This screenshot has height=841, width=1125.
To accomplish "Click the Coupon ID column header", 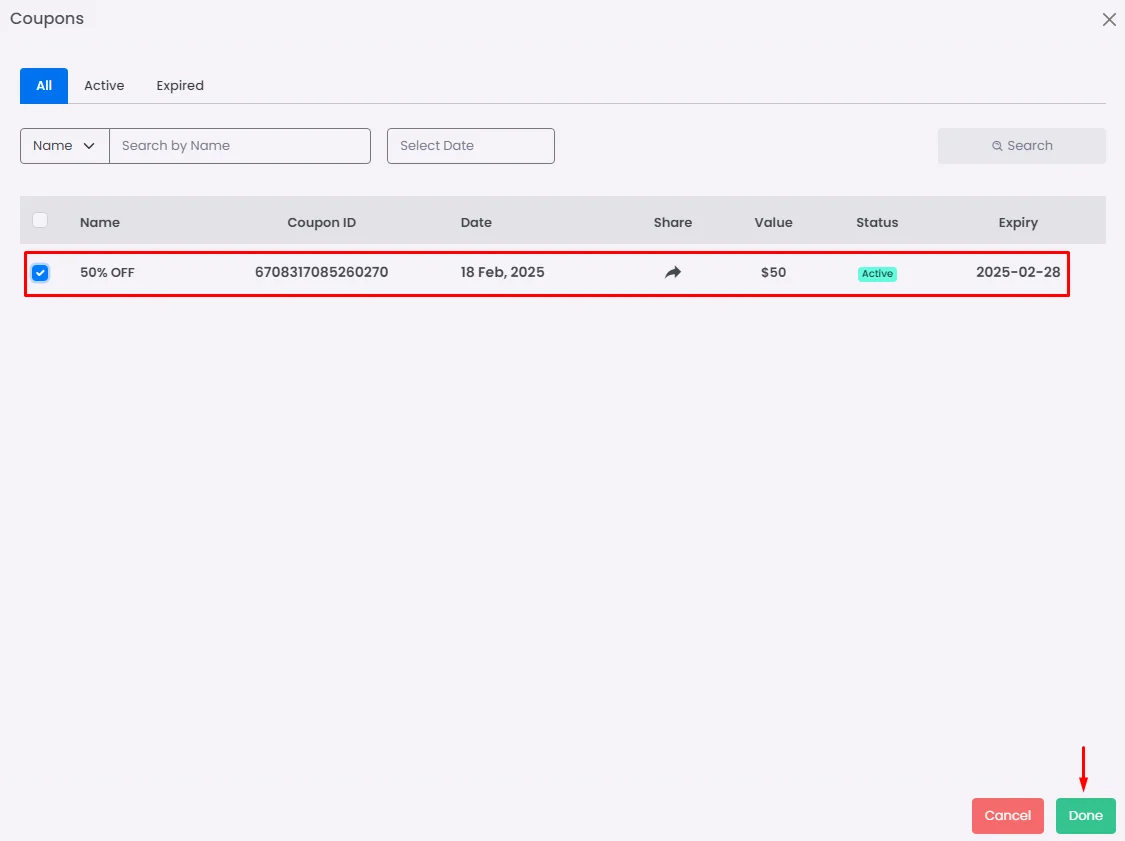I will (x=321, y=222).
